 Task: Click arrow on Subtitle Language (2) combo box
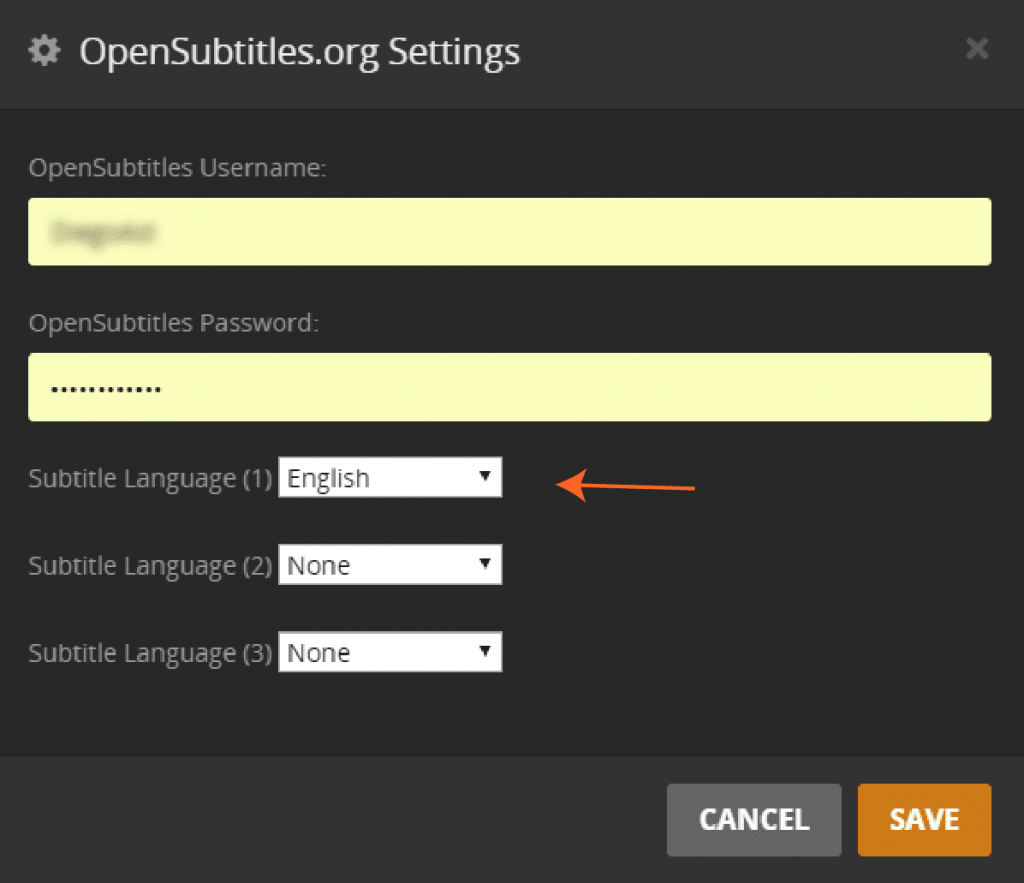[x=485, y=564]
